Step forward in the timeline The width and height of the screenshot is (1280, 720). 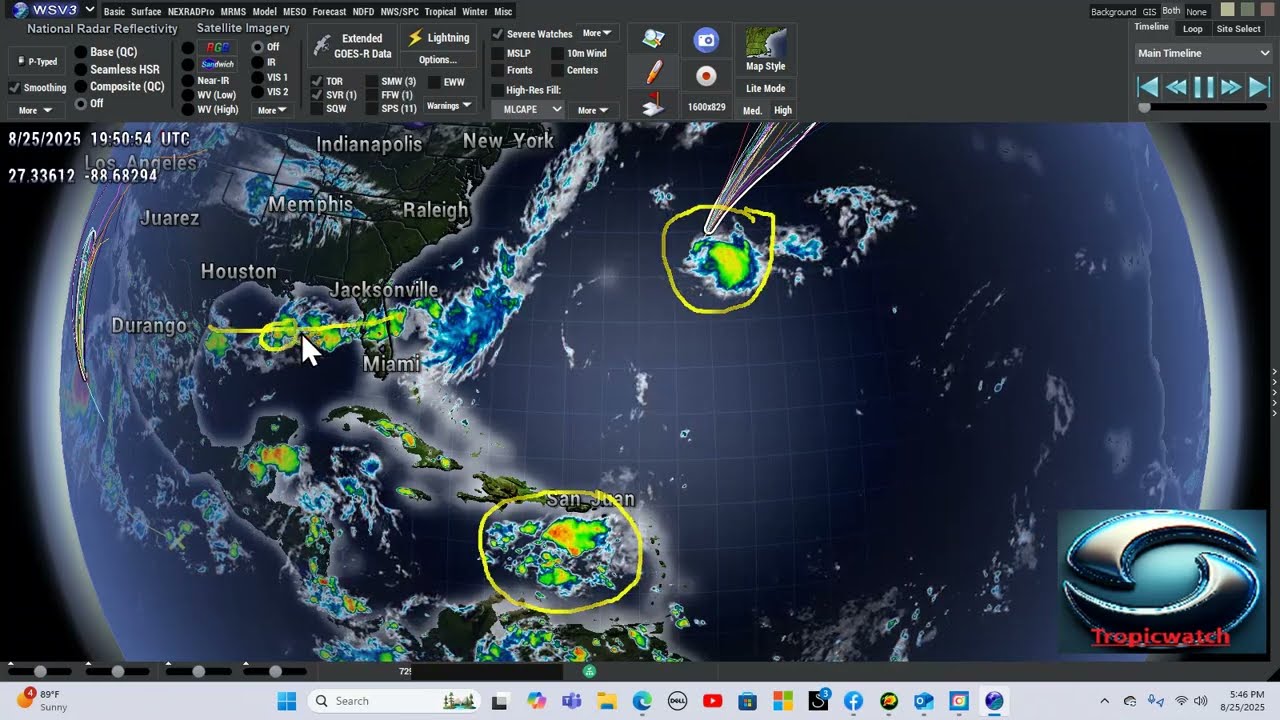click(1231, 87)
